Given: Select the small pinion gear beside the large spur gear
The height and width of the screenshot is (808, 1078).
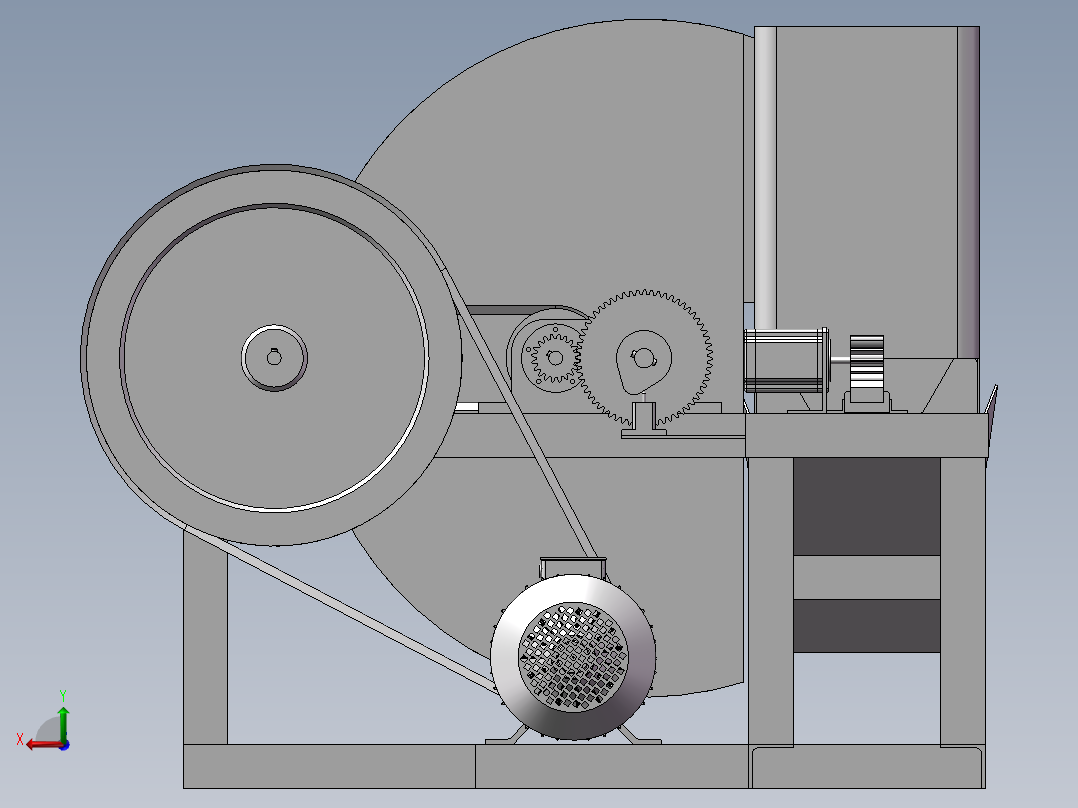Looking at the screenshot, I should (554, 358).
